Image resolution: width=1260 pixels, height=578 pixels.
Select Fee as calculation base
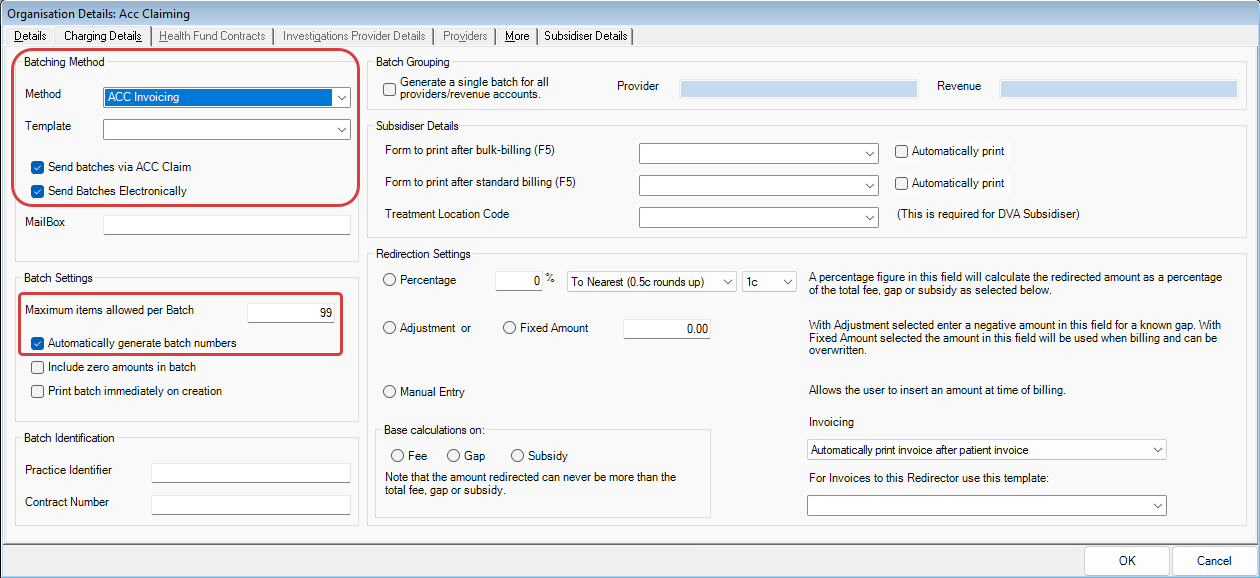pyautogui.click(x=398, y=456)
